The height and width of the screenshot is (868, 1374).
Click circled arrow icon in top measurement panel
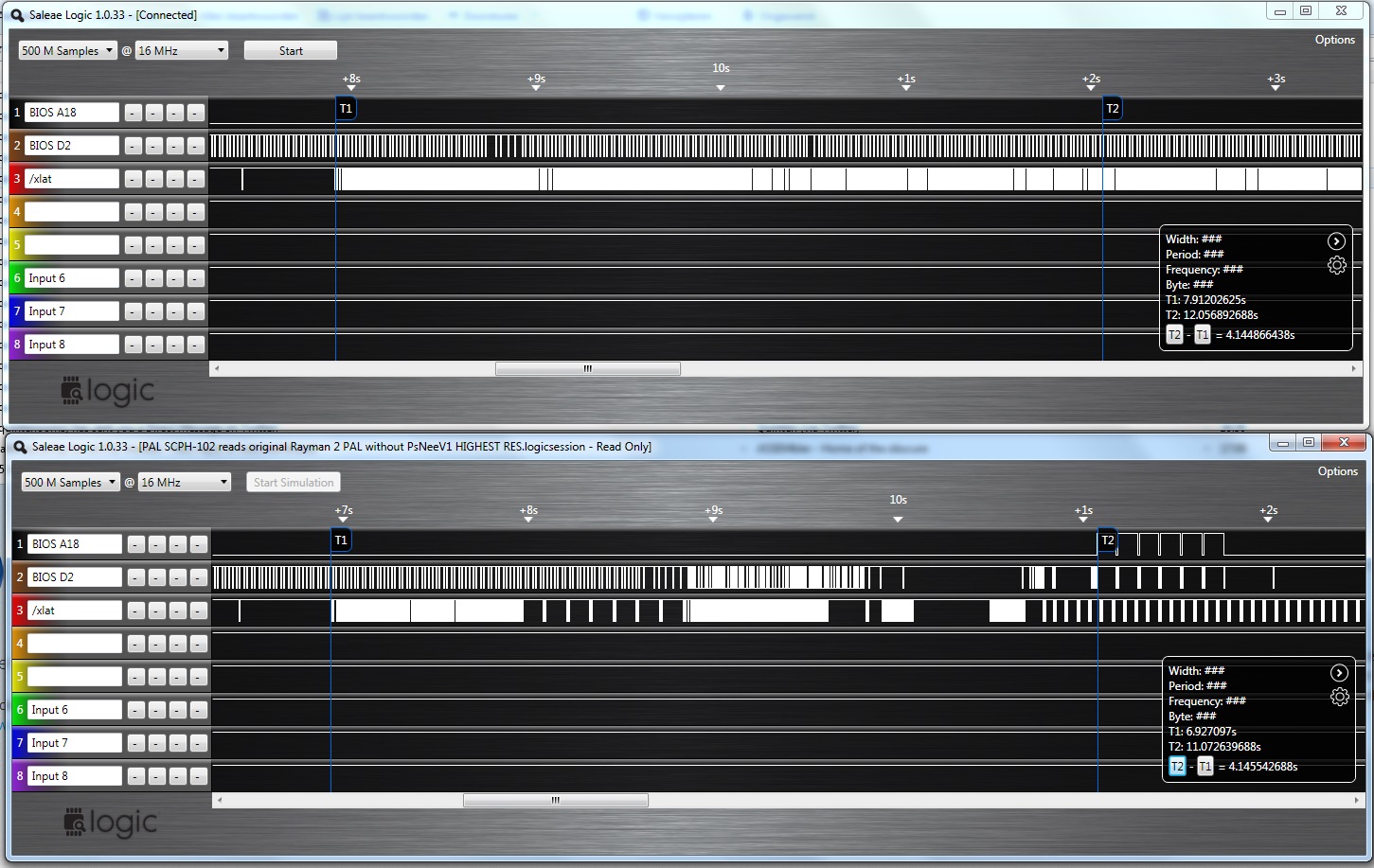coord(1336,241)
